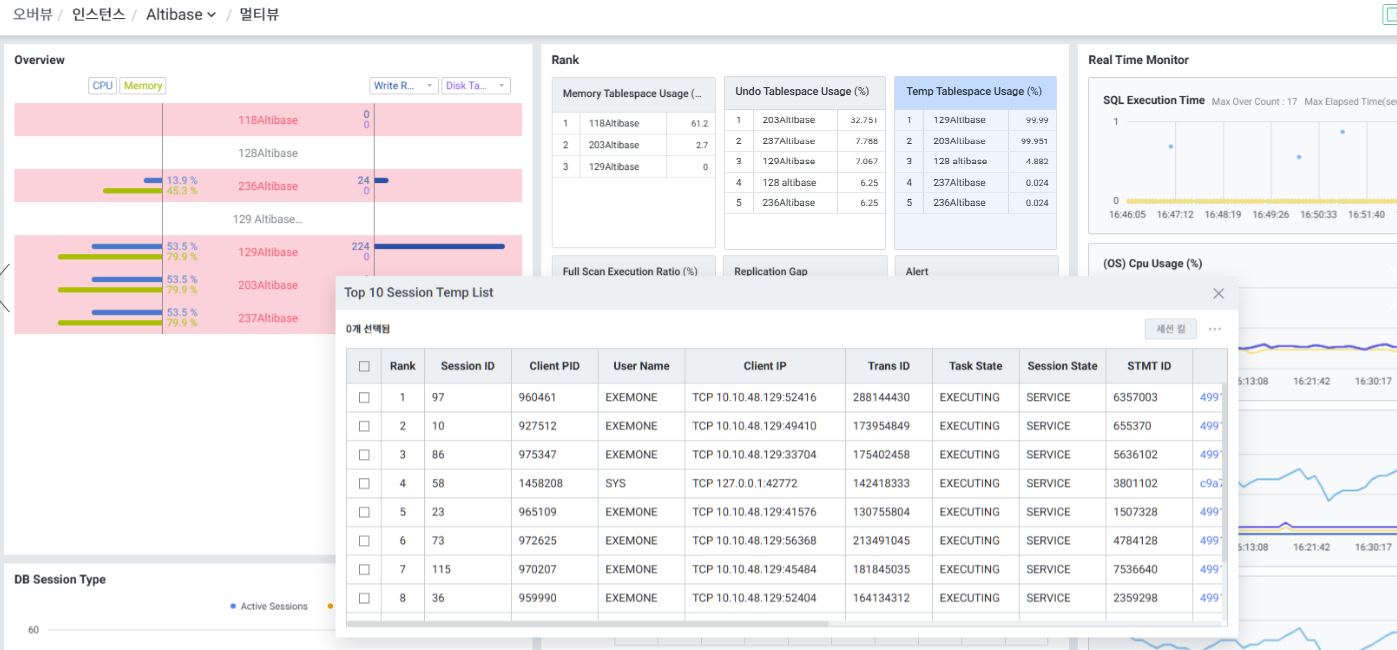Navigate to 인스턴스 breadcrumb item
The height and width of the screenshot is (650, 1397).
[x=98, y=15]
